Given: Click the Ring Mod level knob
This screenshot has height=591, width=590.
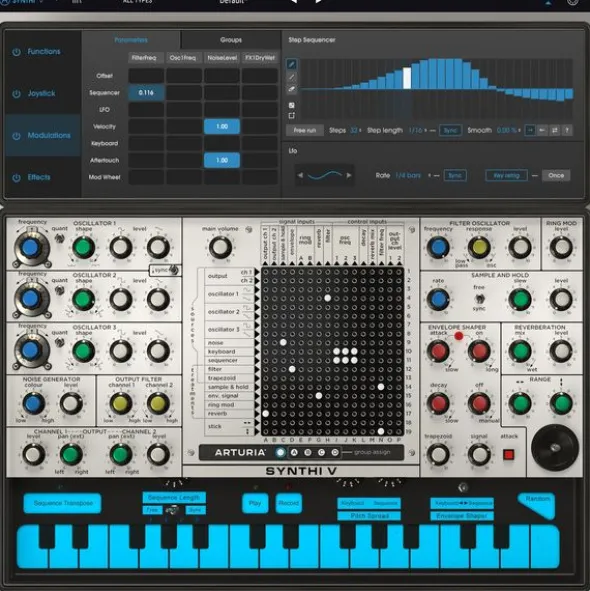Looking at the screenshot, I should 561,247.
